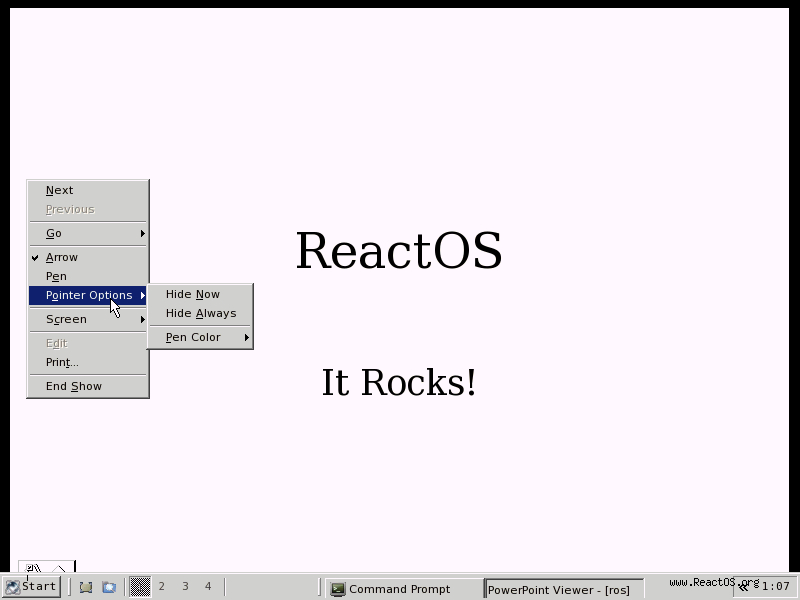This screenshot has width=800, height=600.
Task: Select virtual desktop 1 in the switcher
Action: [x=140, y=587]
